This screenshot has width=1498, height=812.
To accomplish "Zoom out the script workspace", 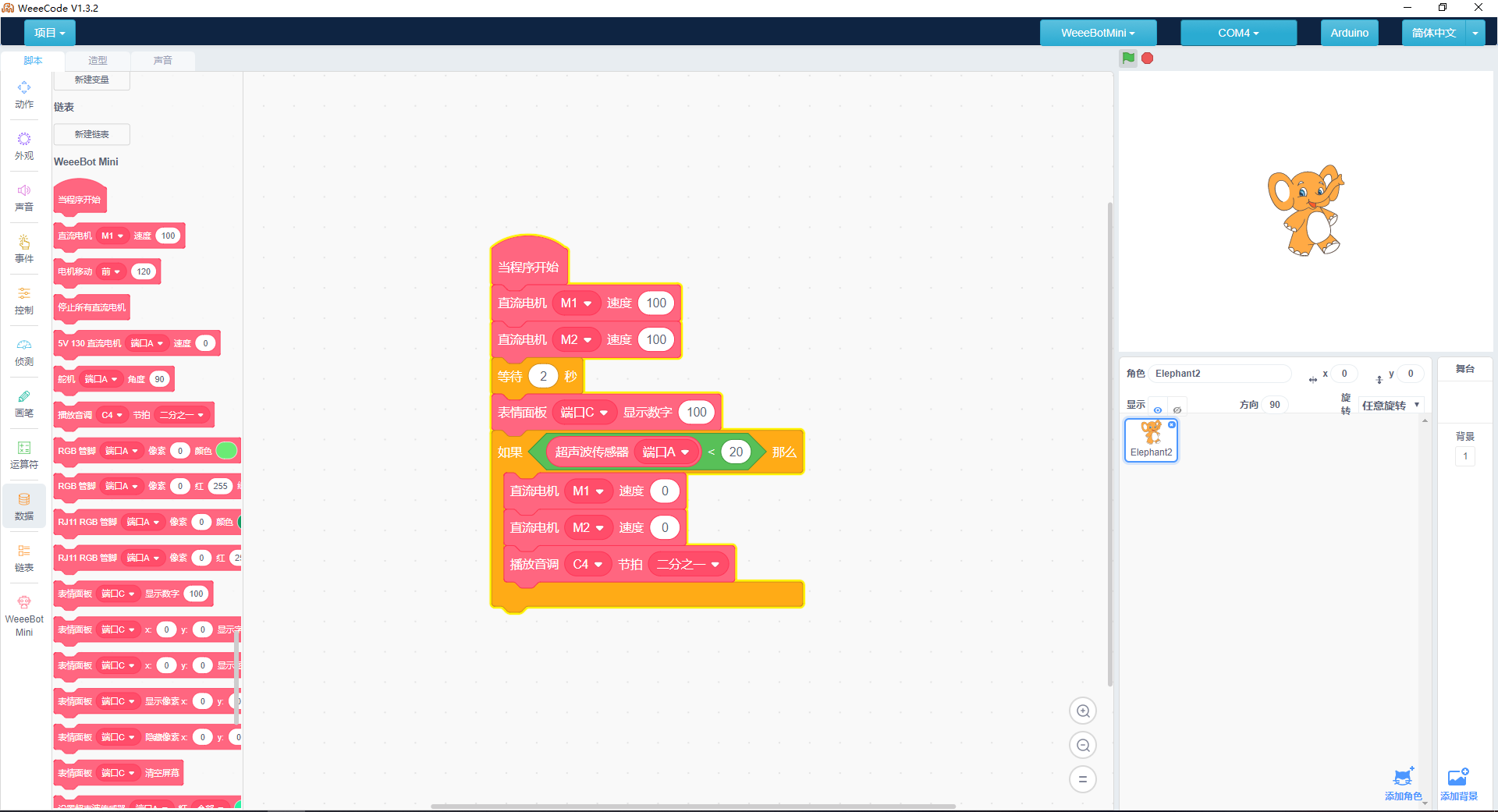I will (x=1083, y=745).
